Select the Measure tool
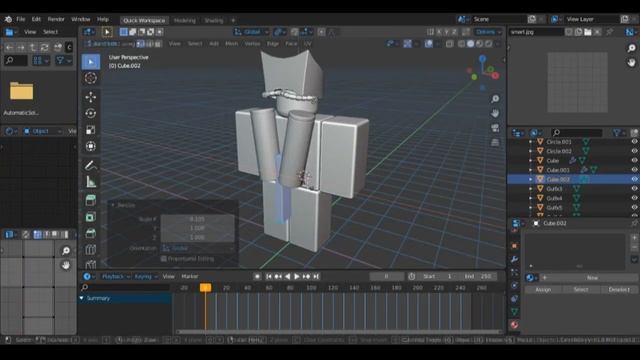 91,182
